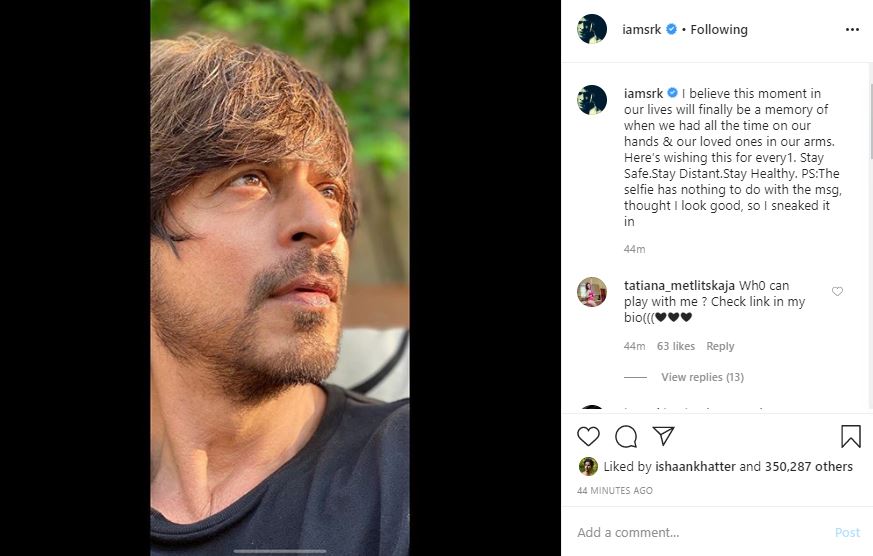Open tatiana_metlitskaja's profile picture

click(592, 292)
